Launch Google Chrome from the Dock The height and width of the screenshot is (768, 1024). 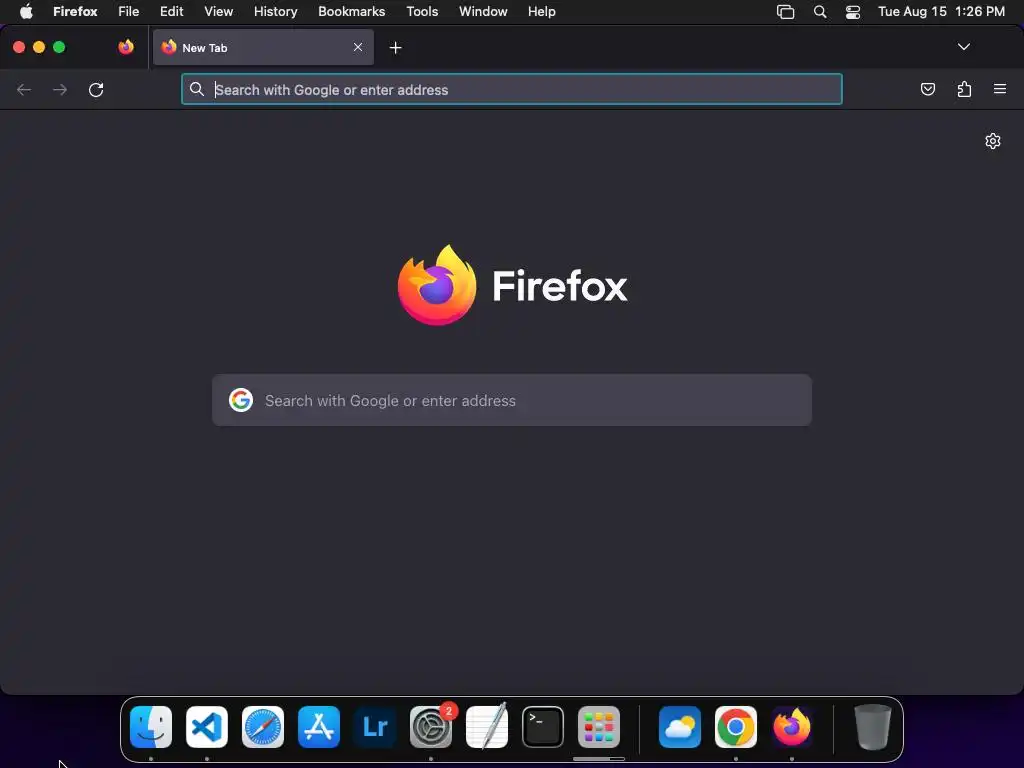click(736, 726)
